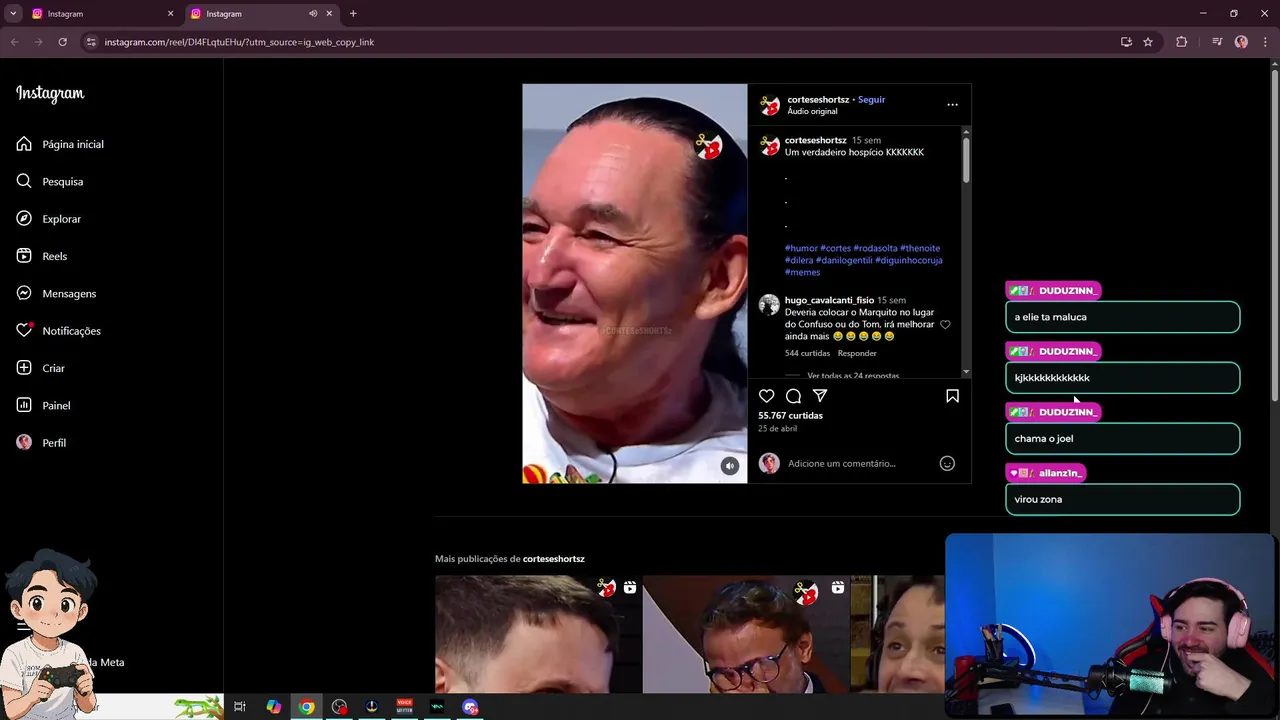Open Notificações heart in the sidebar
The image size is (1280, 720).
coord(59,331)
